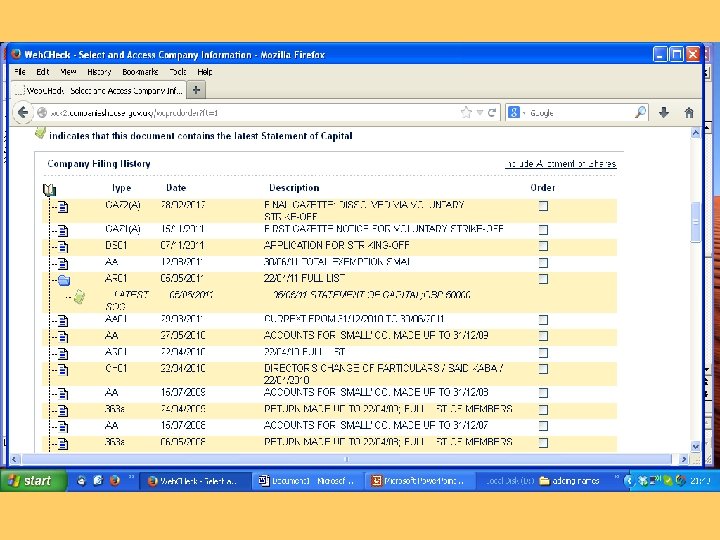
Task: Tick order box for AA01 current period row
Action: (x=543, y=320)
